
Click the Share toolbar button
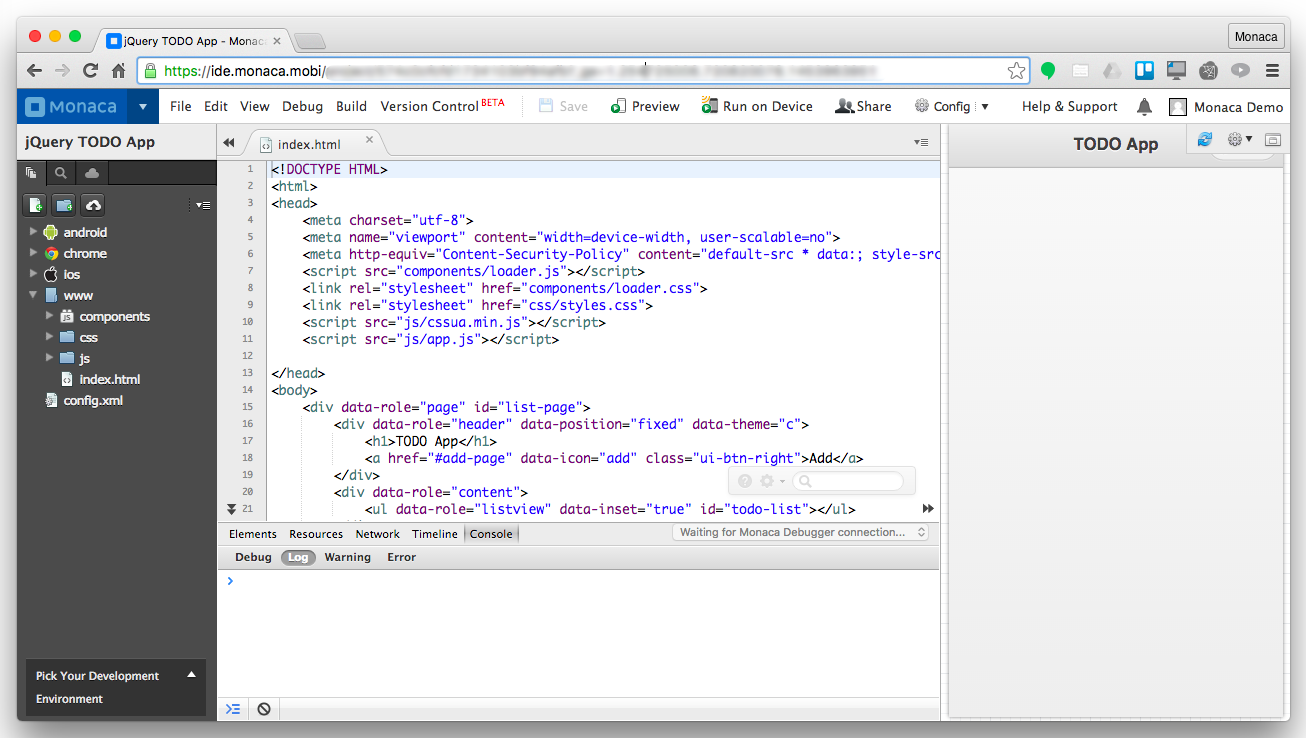[863, 106]
